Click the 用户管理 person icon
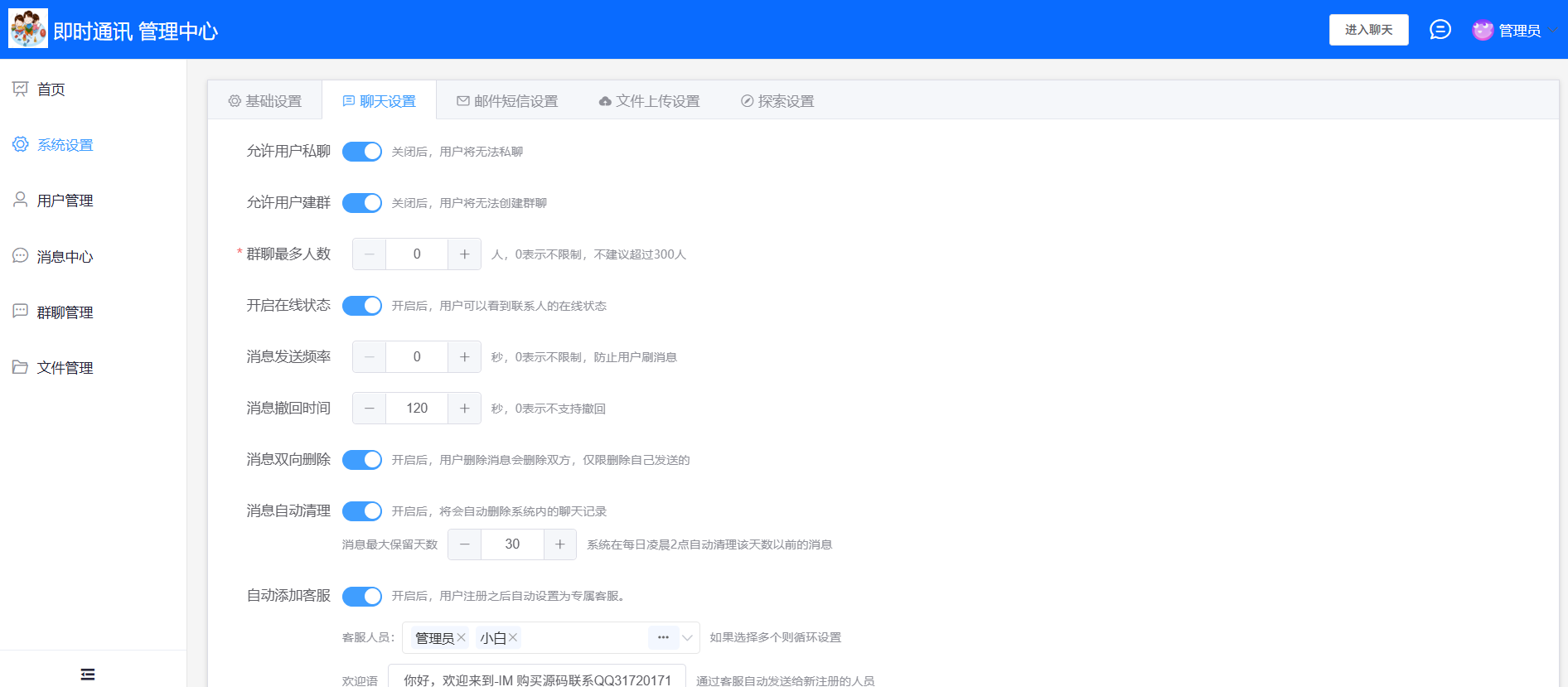 [20, 200]
